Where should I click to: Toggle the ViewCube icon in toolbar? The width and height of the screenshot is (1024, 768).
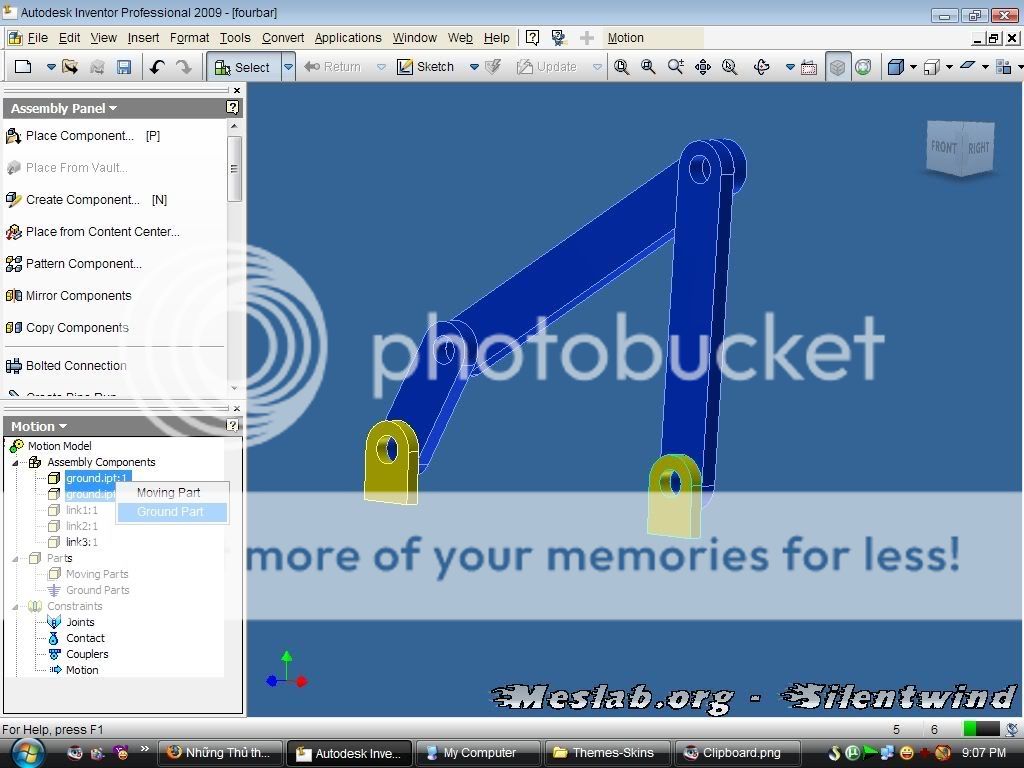837,67
